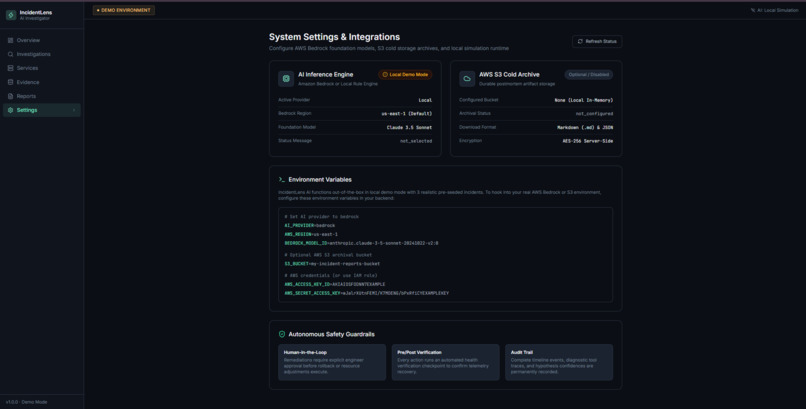The height and width of the screenshot is (409, 806).
Task: Click the Human-in-the-Loop guardrail card
Action: 332,362
